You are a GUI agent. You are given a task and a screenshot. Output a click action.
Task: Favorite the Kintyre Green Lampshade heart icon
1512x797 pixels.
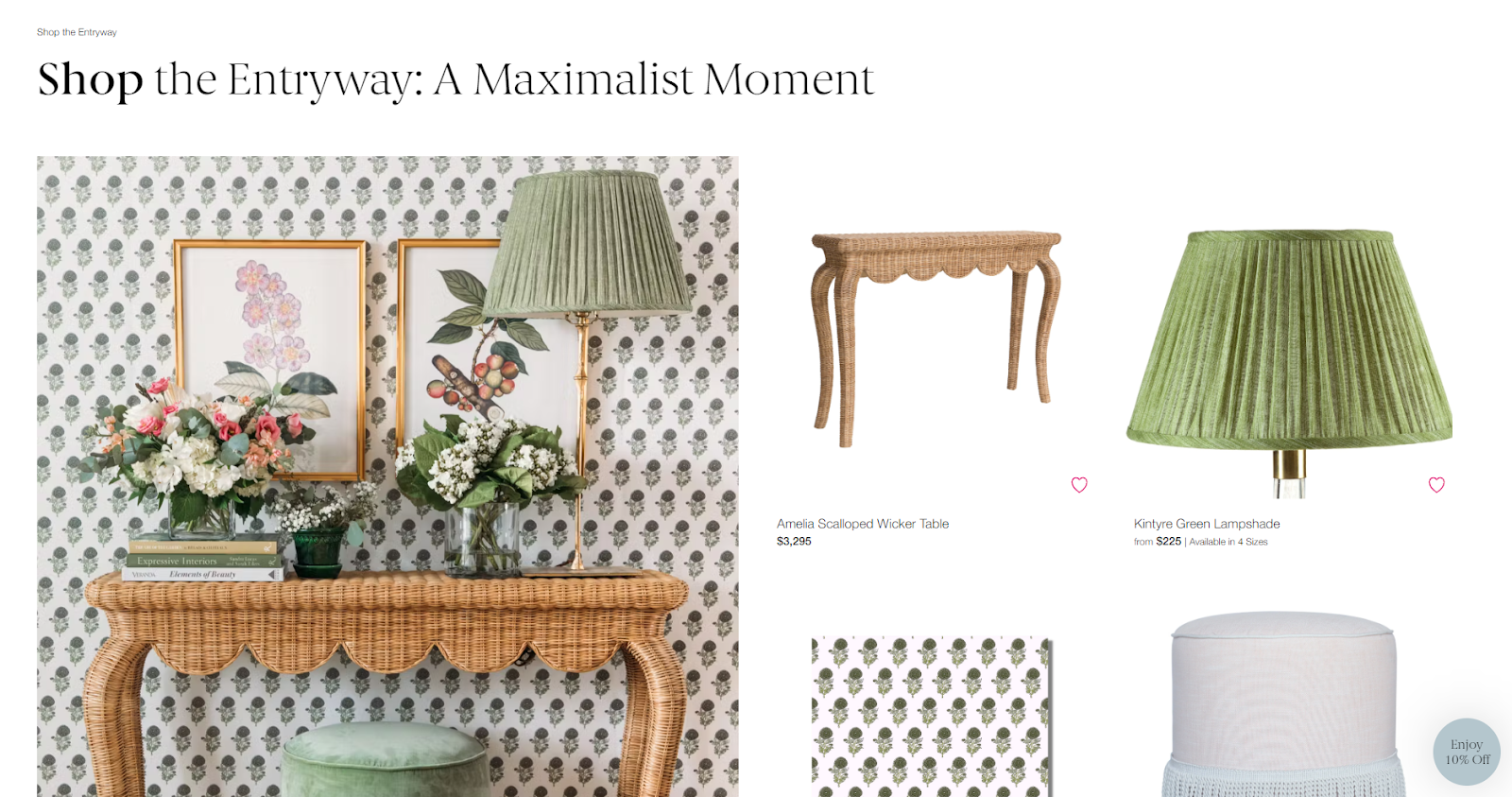click(x=1436, y=485)
